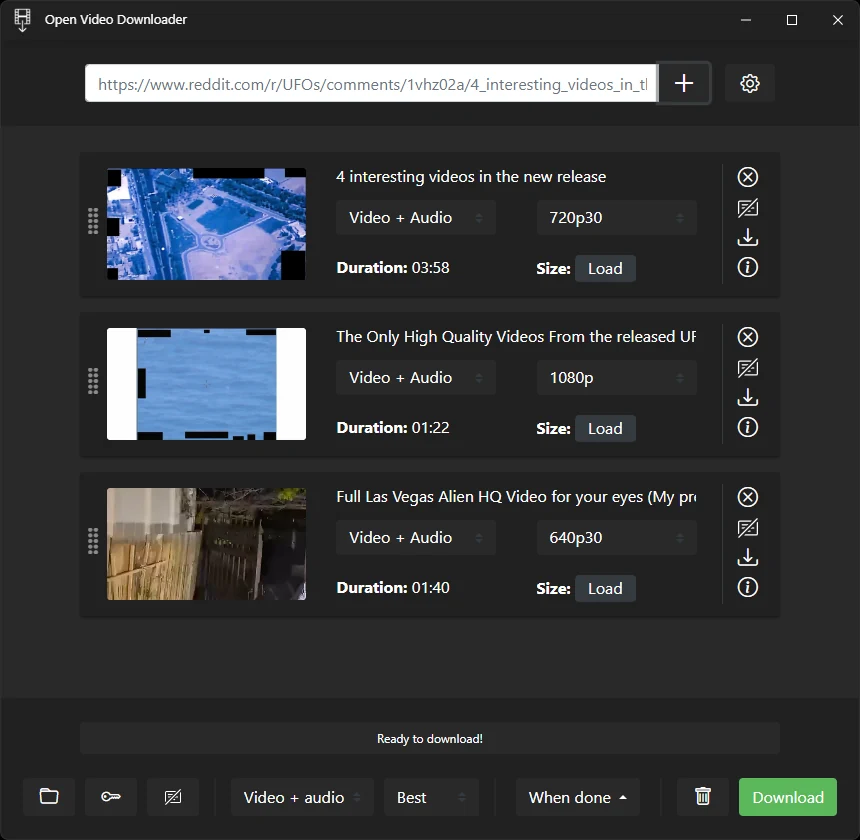Click the 'Duration: 01:40' text
Image resolution: width=860 pixels, height=840 pixels.
point(393,588)
